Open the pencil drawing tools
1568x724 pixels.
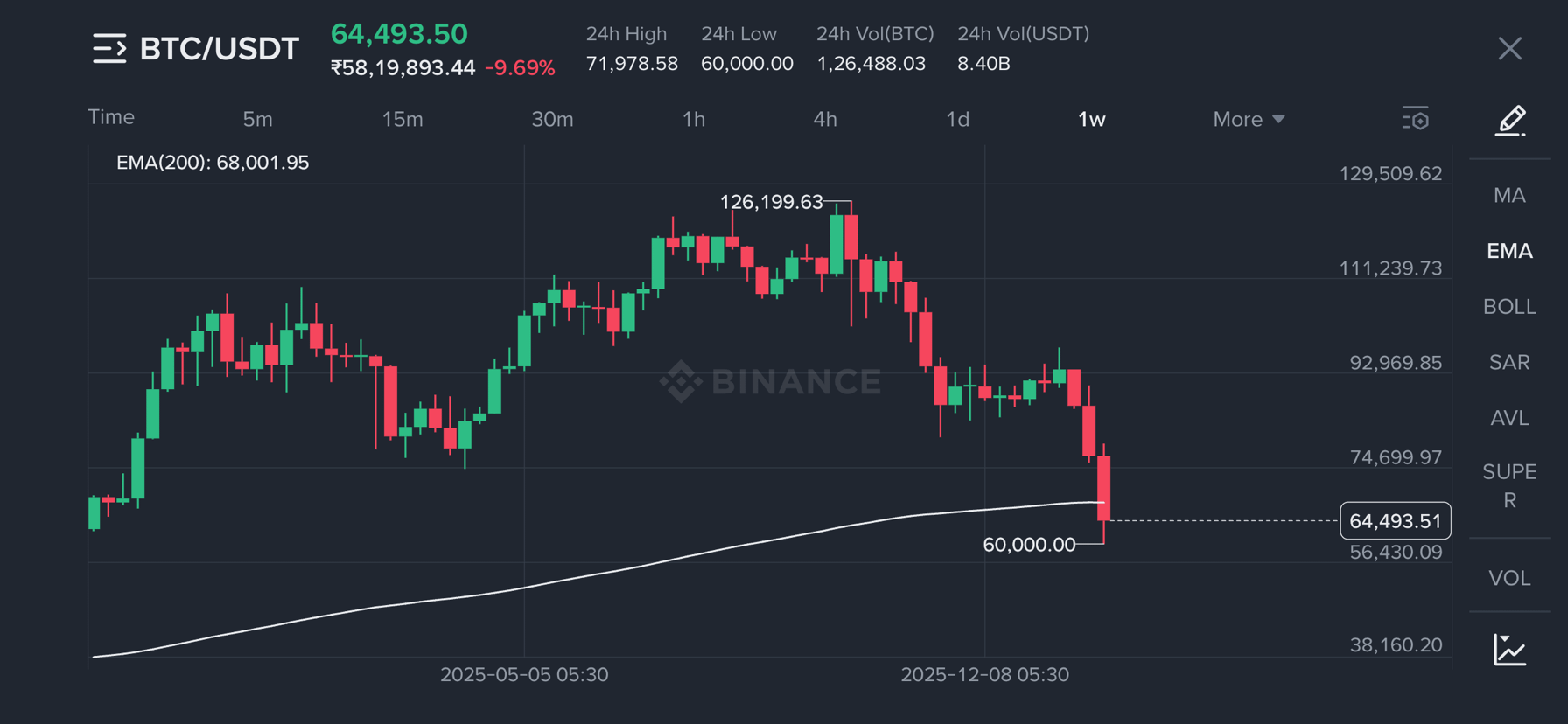pyautogui.click(x=1510, y=121)
